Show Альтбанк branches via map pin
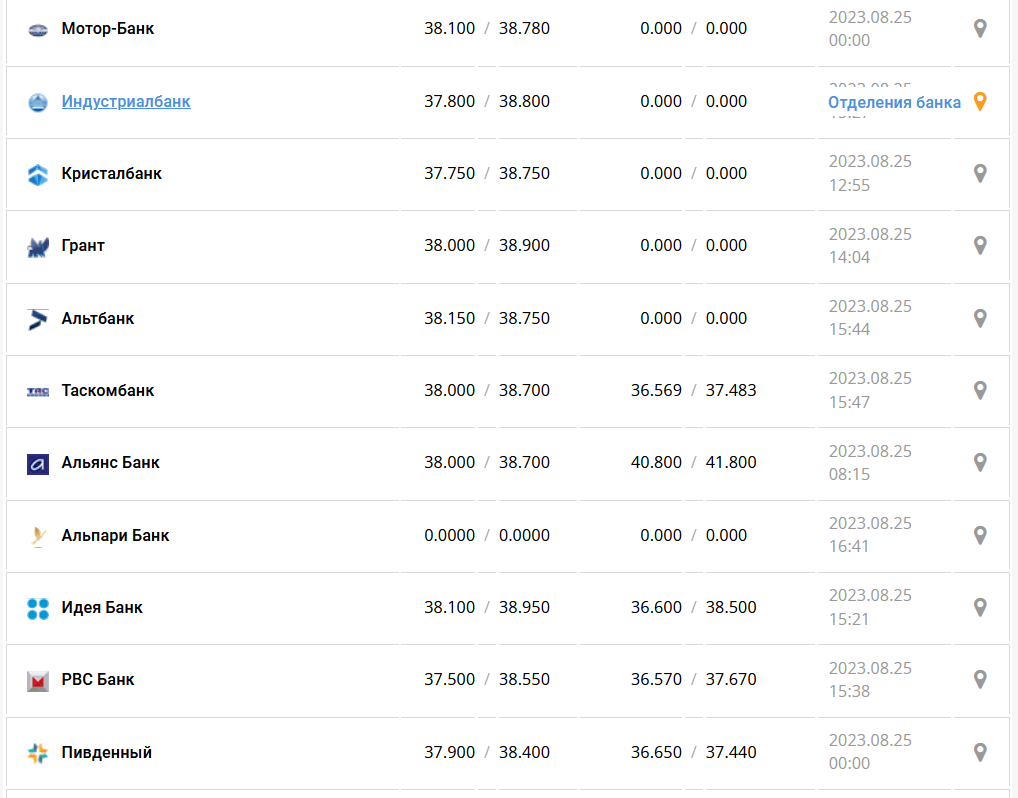Viewport: 1018px width, 798px height. pos(980,318)
